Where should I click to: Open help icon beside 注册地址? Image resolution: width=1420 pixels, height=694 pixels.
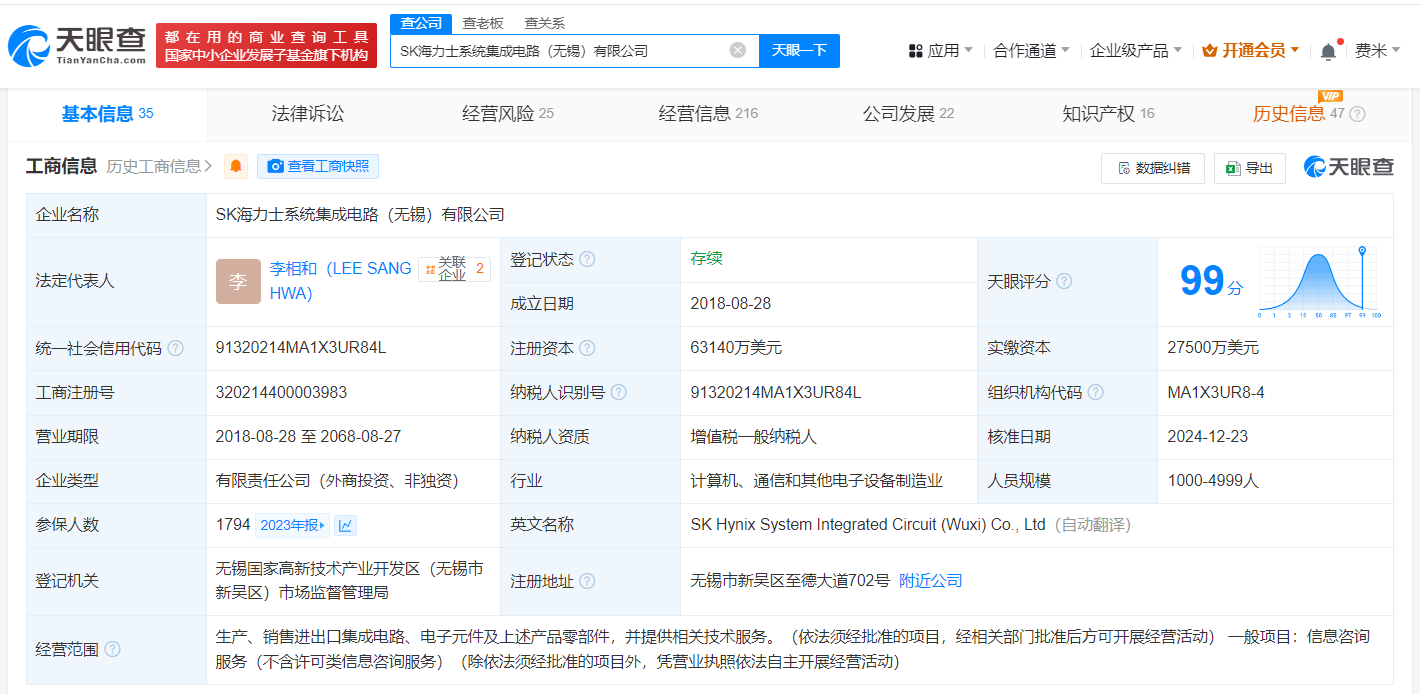tap(587, 581)
